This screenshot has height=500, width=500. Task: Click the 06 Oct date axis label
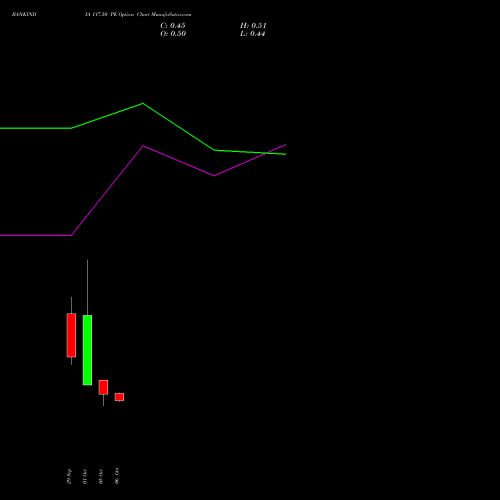(x=117, y=476)
